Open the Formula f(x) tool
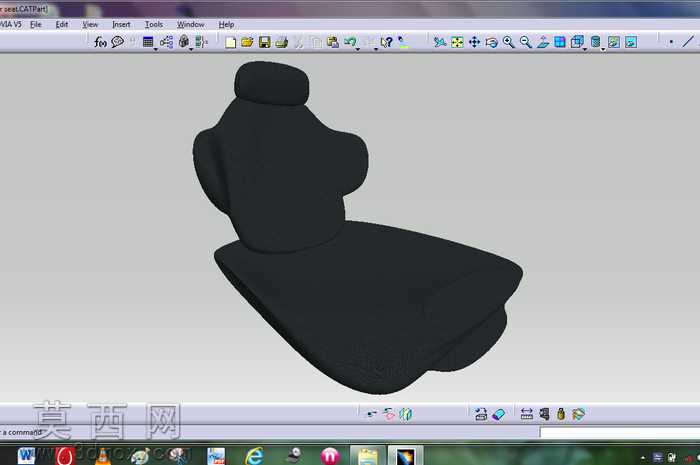700x465 pixels. (x=100, y=42)
